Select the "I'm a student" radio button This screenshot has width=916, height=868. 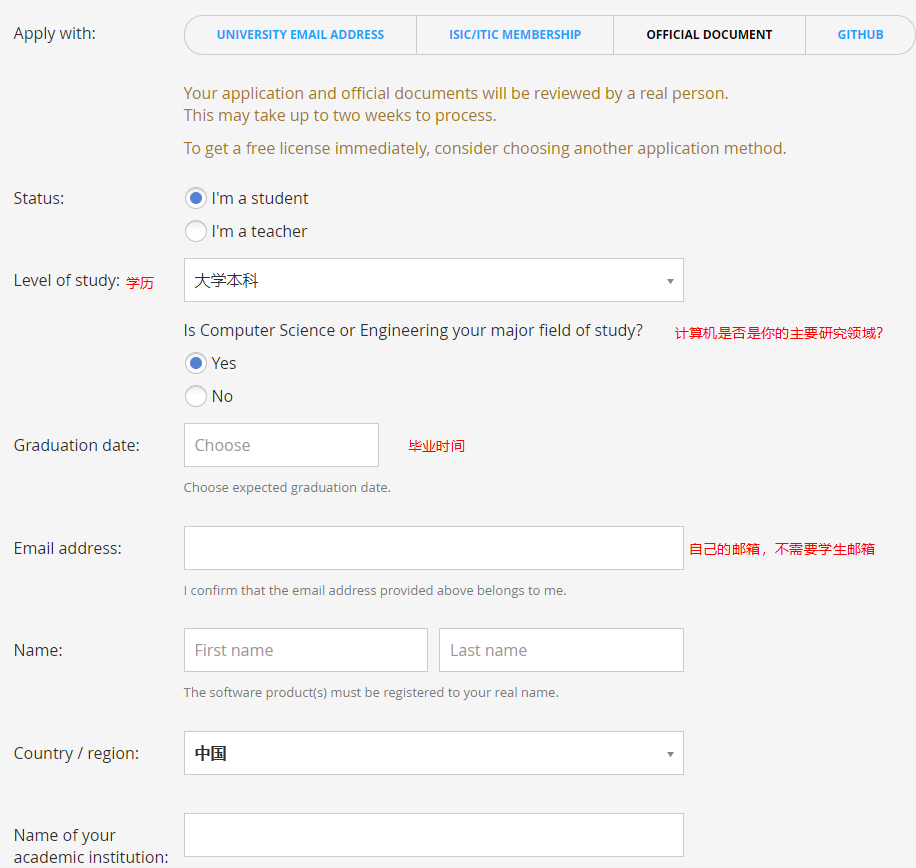196,198
